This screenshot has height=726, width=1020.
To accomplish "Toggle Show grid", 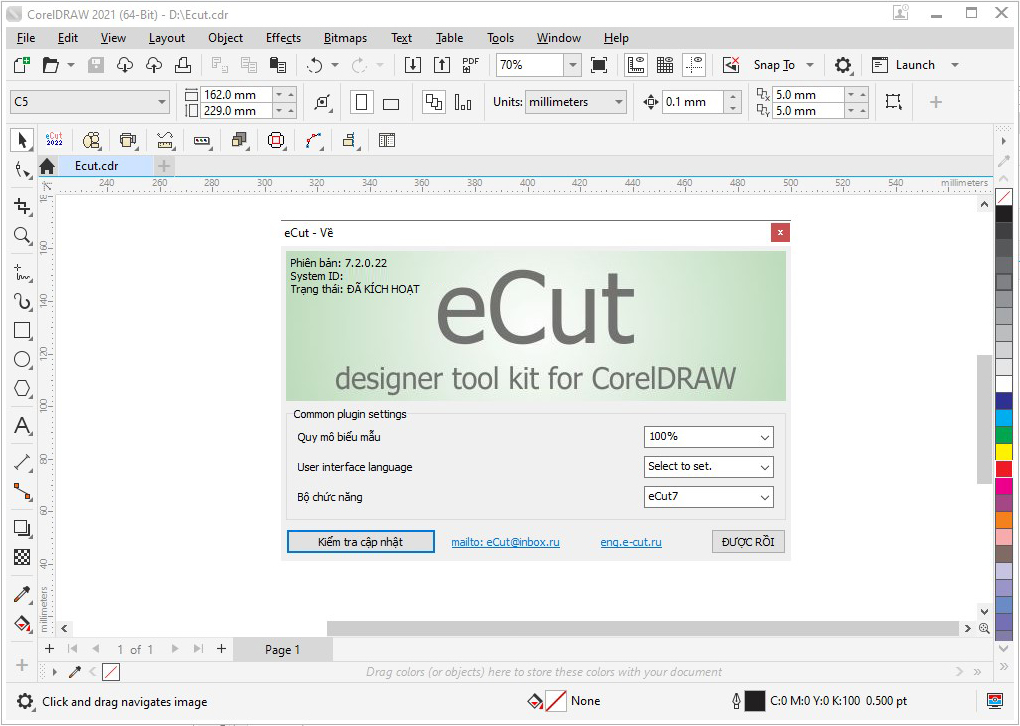I will 665,64.
